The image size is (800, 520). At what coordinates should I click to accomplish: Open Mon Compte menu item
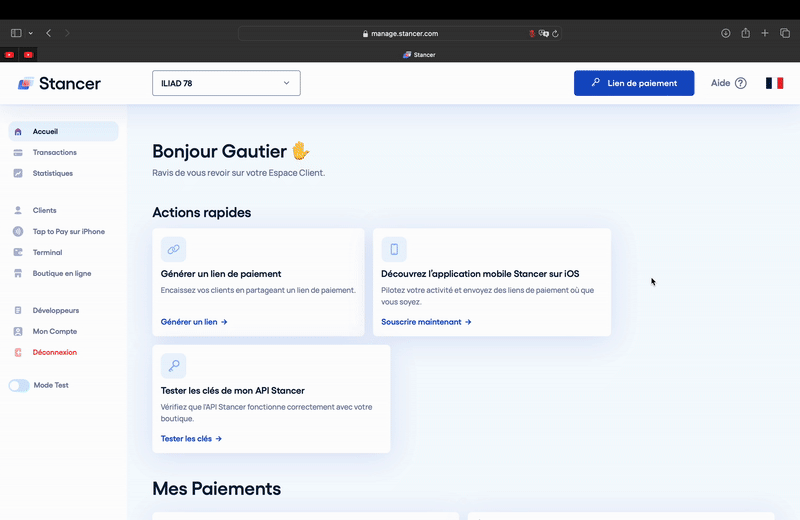(x=55, y=331)
